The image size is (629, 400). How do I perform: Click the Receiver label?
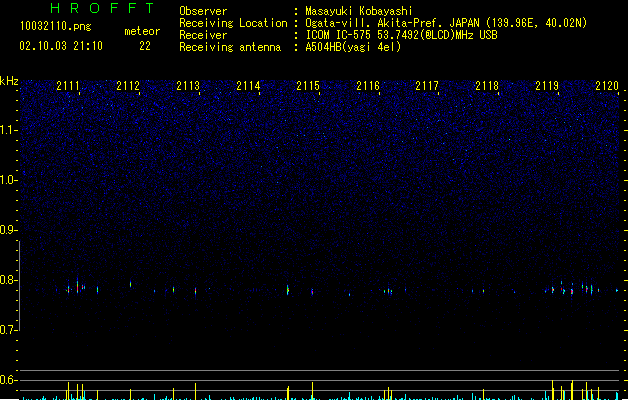[x=203, y=35]
